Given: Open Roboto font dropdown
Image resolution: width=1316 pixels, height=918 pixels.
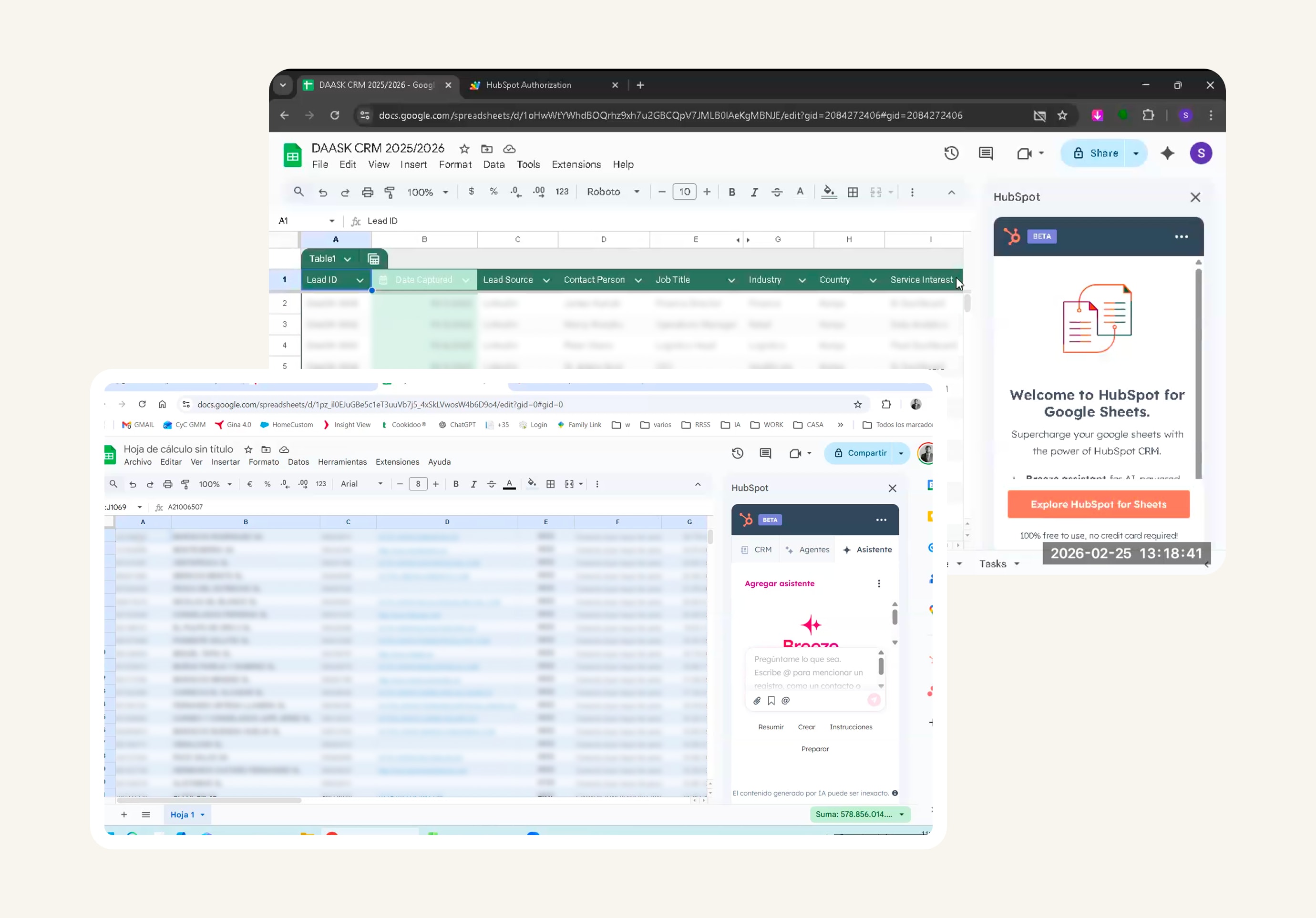Looking at the screenshot, I should [613, 192].
